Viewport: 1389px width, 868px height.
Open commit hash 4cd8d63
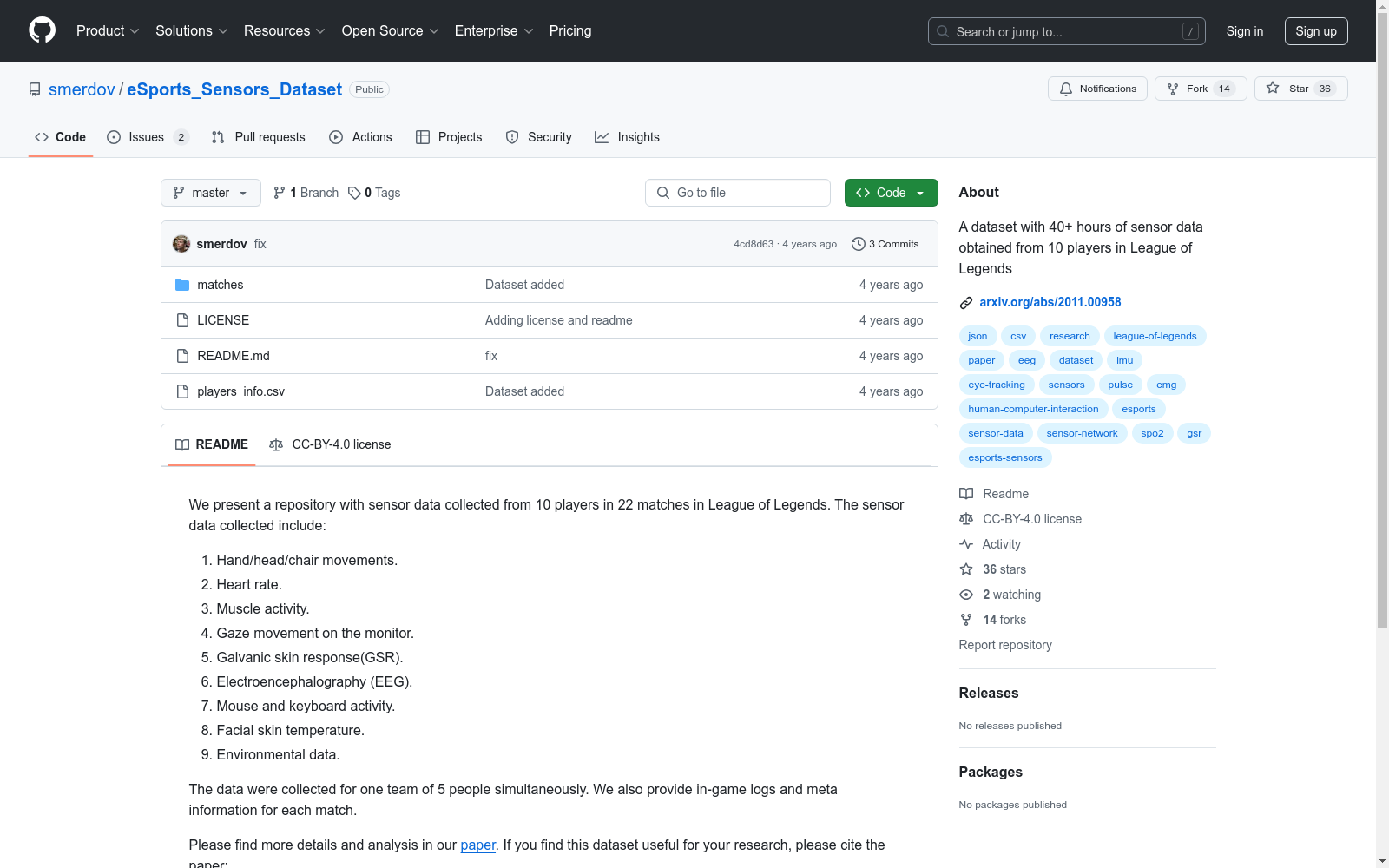pyautogui.click(x=754, y=244)
